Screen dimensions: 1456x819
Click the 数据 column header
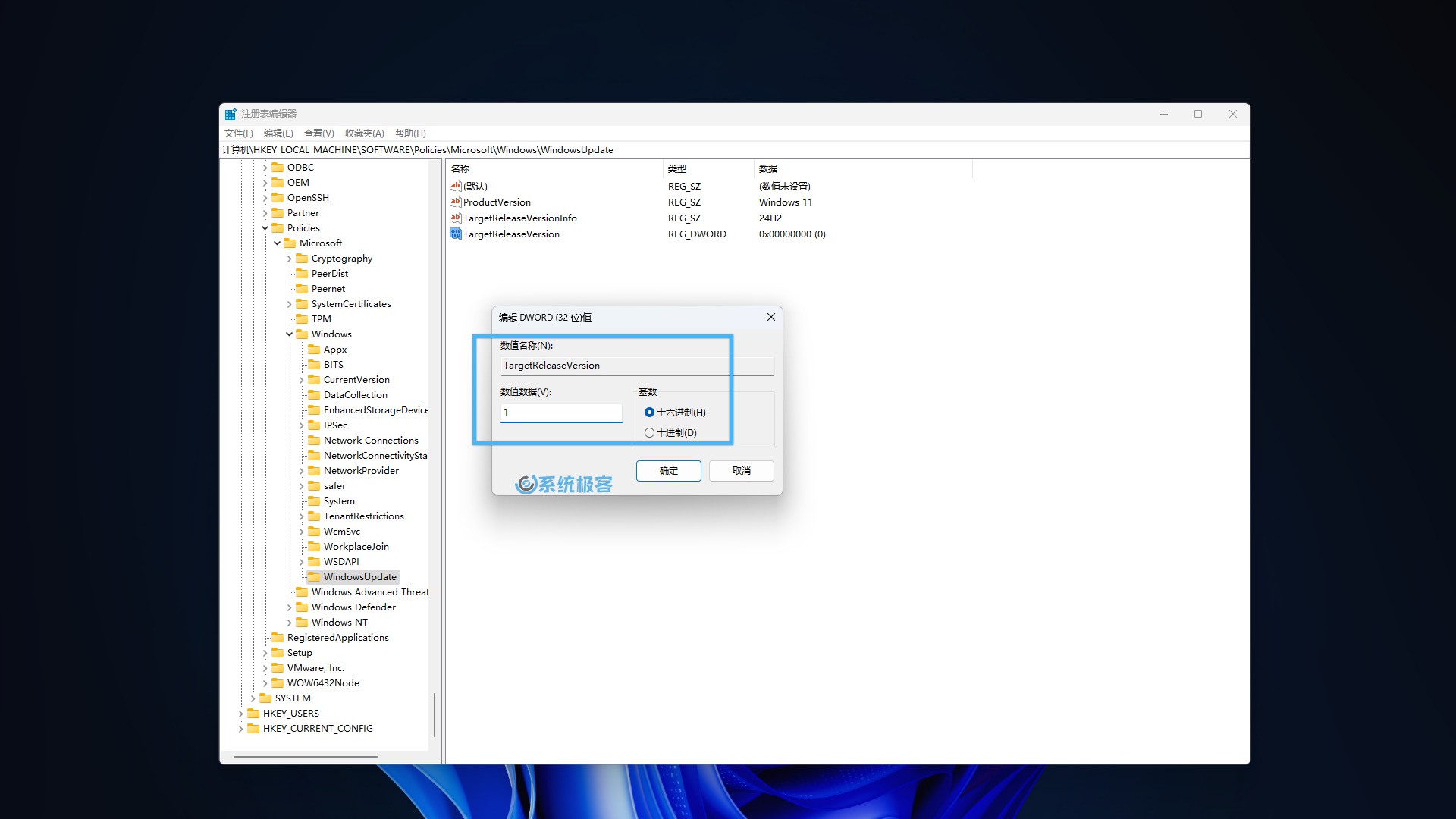click(x=864, y=168)
